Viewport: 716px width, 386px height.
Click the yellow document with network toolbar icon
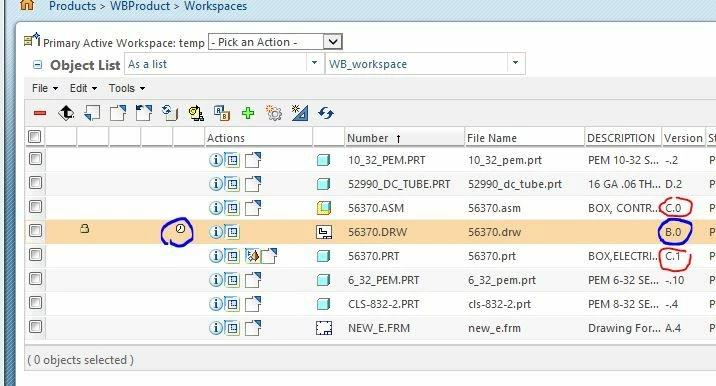196,113
